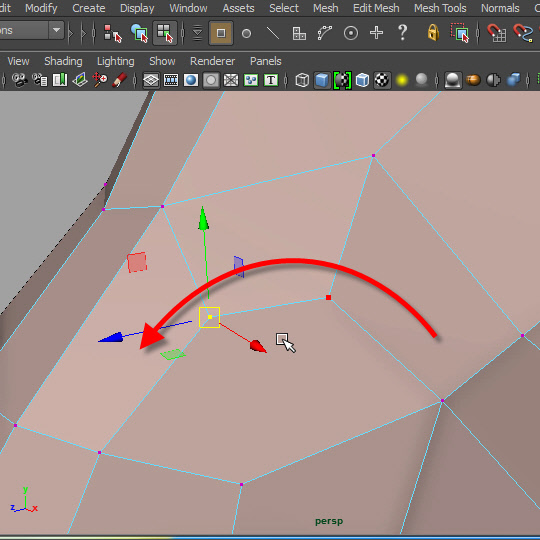The width and height of the screenshot is (540, 540).
Task: Toggle the resolution gate icon
Action: pos(191,81)
